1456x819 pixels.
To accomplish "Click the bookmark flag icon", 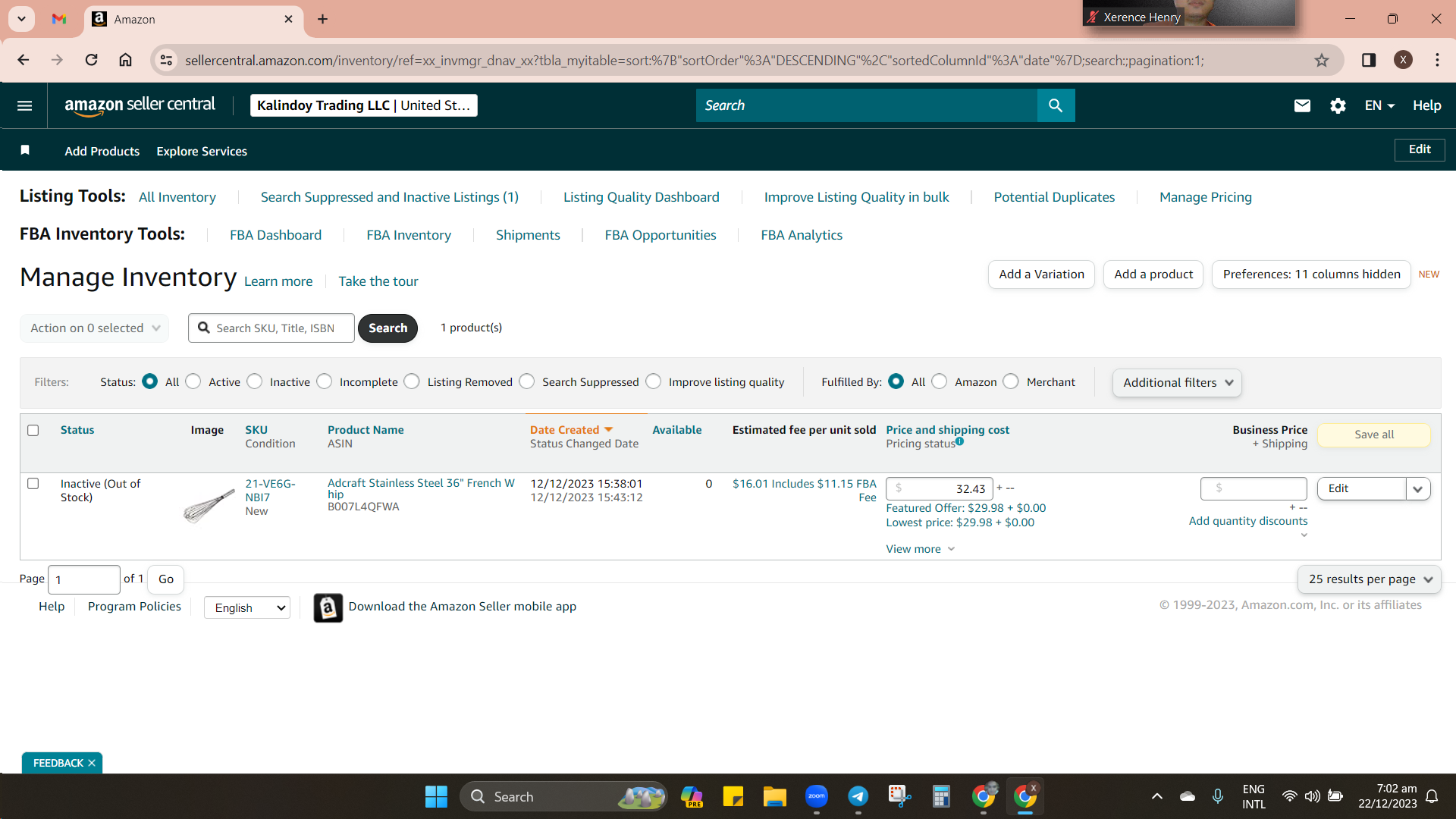I will pyautogui.click(x=25, y=150).
